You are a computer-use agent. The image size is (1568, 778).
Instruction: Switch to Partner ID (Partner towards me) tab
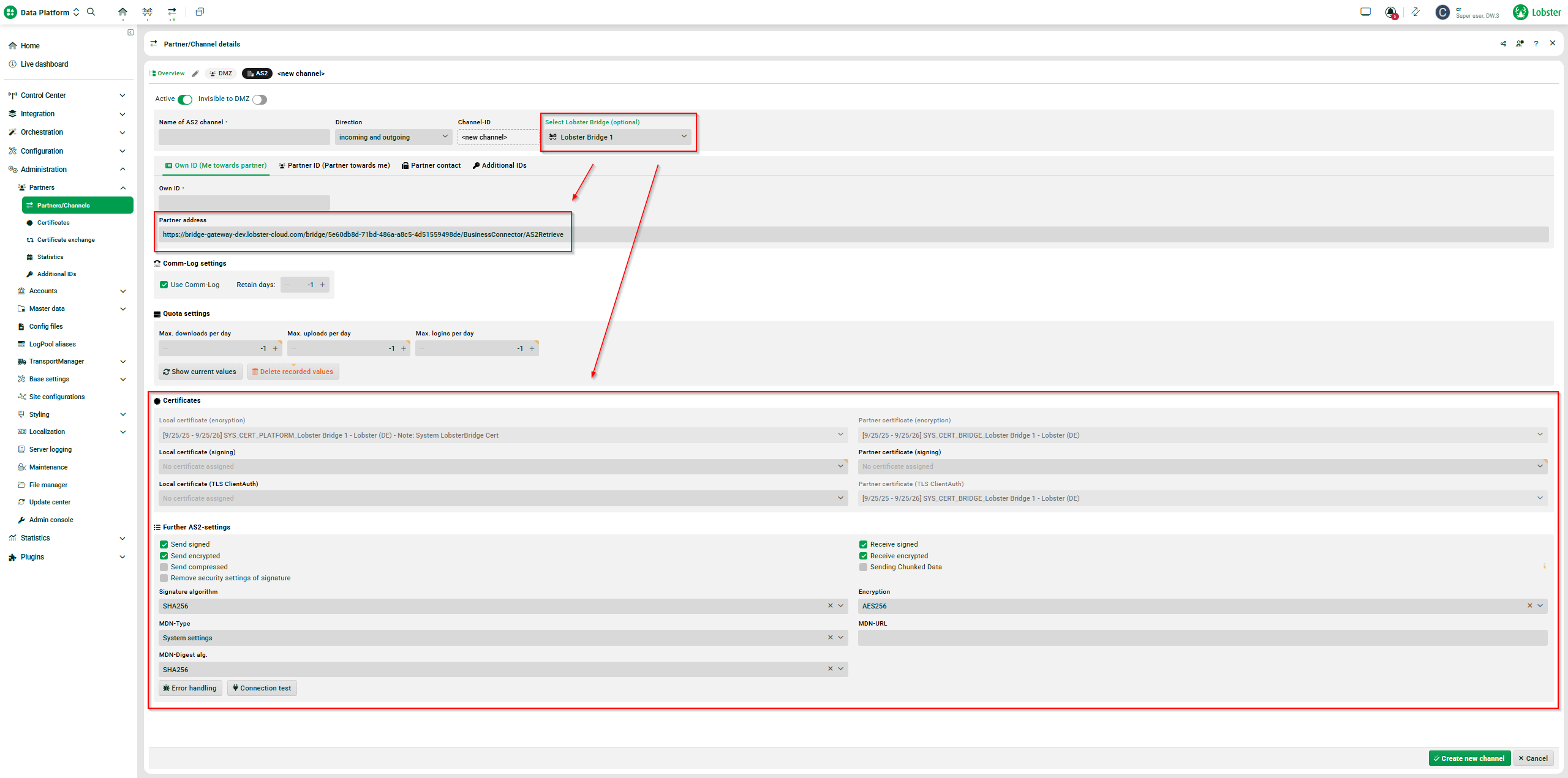(x=334, y=165)
